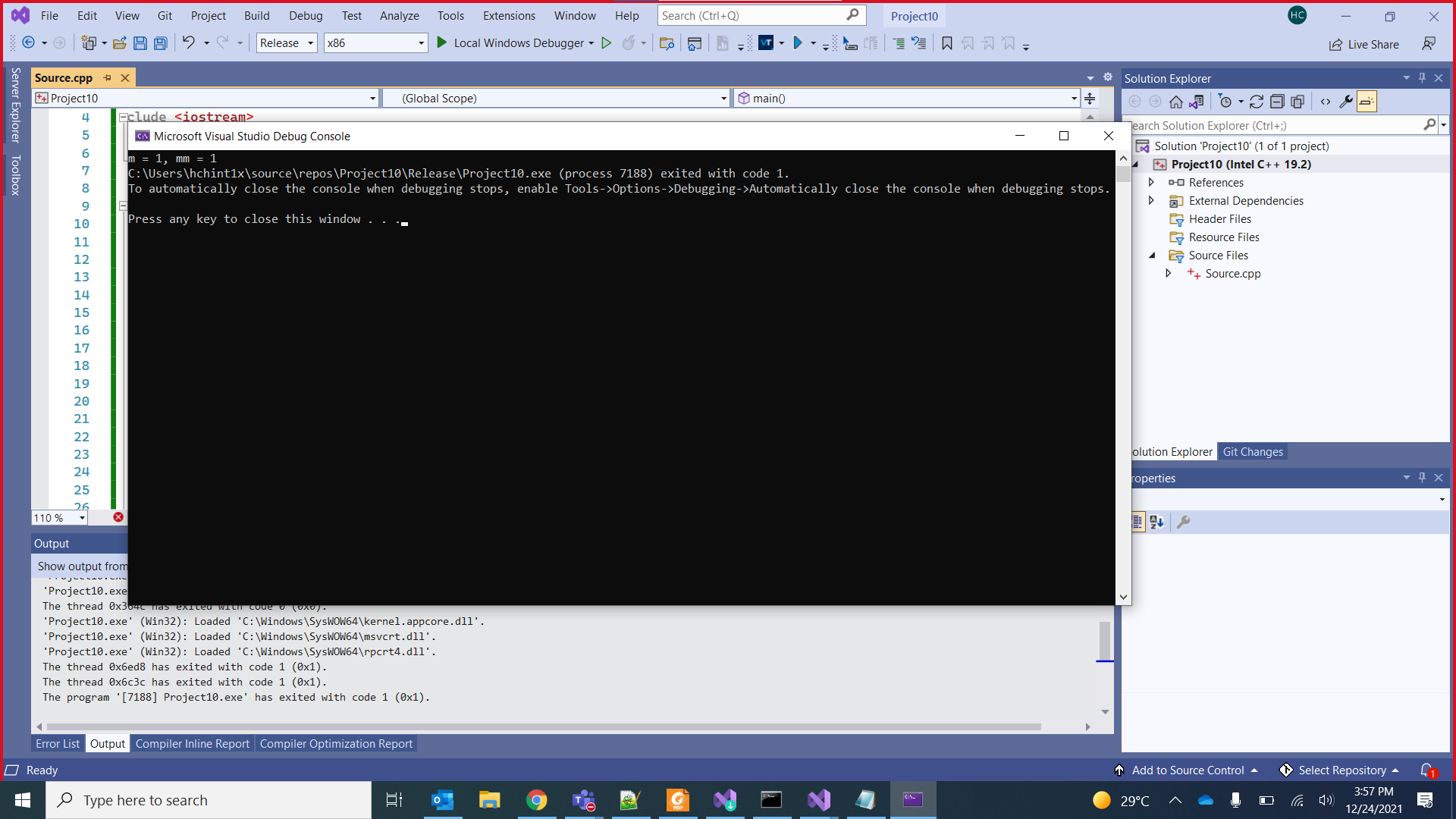The image size is (1456, 819).
Task: Click the Toggle Bookmark icon in the toolbar
Action: tap(946, 43)
